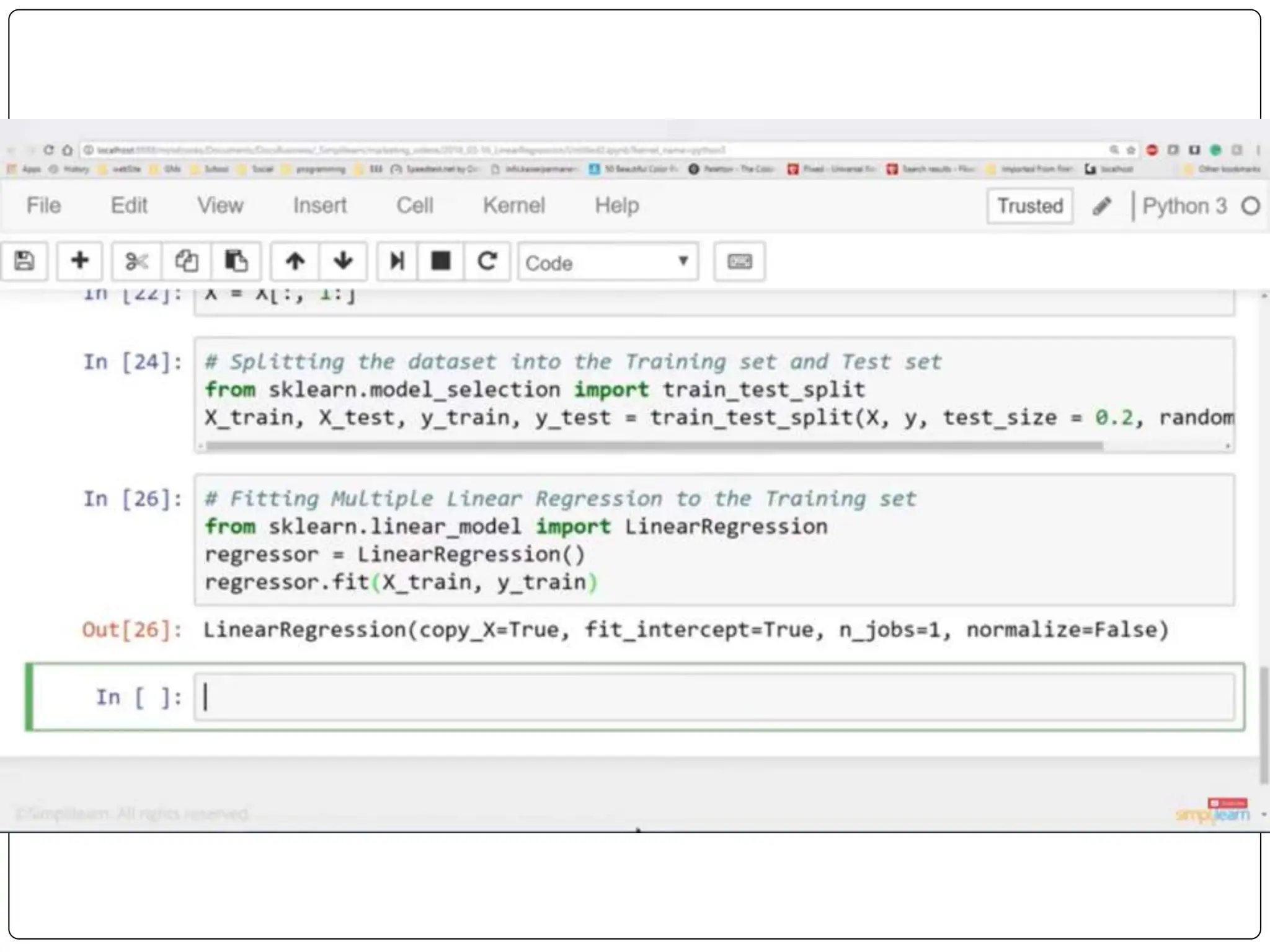1270x952 pixels.
Task: Cut selected cell with scissors icon
Action: point(136,261)
